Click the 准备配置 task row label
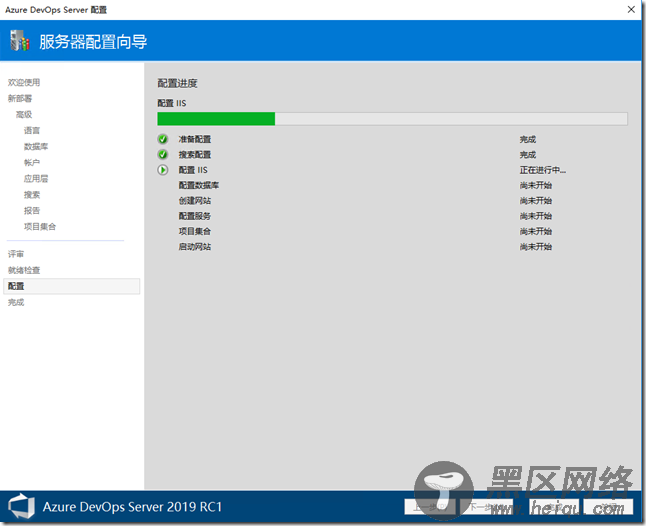 [194, 139]
